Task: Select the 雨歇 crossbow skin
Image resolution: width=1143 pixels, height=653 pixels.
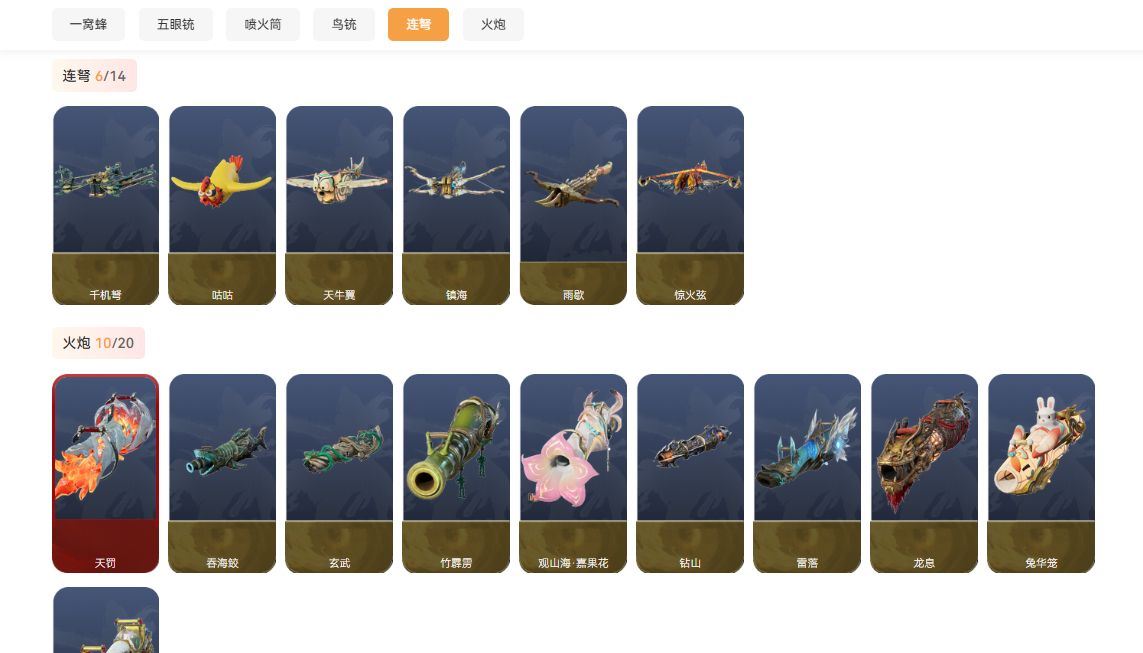Action: point(573,206)
